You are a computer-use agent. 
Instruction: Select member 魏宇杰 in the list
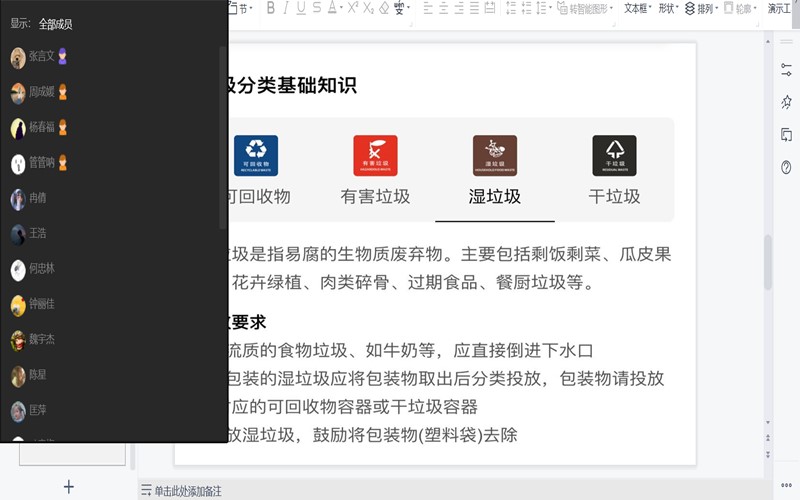click(41, 340)
